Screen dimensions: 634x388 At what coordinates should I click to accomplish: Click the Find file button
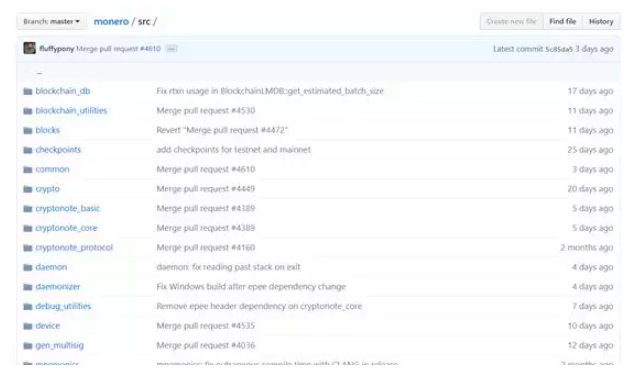tap(562, 21)
